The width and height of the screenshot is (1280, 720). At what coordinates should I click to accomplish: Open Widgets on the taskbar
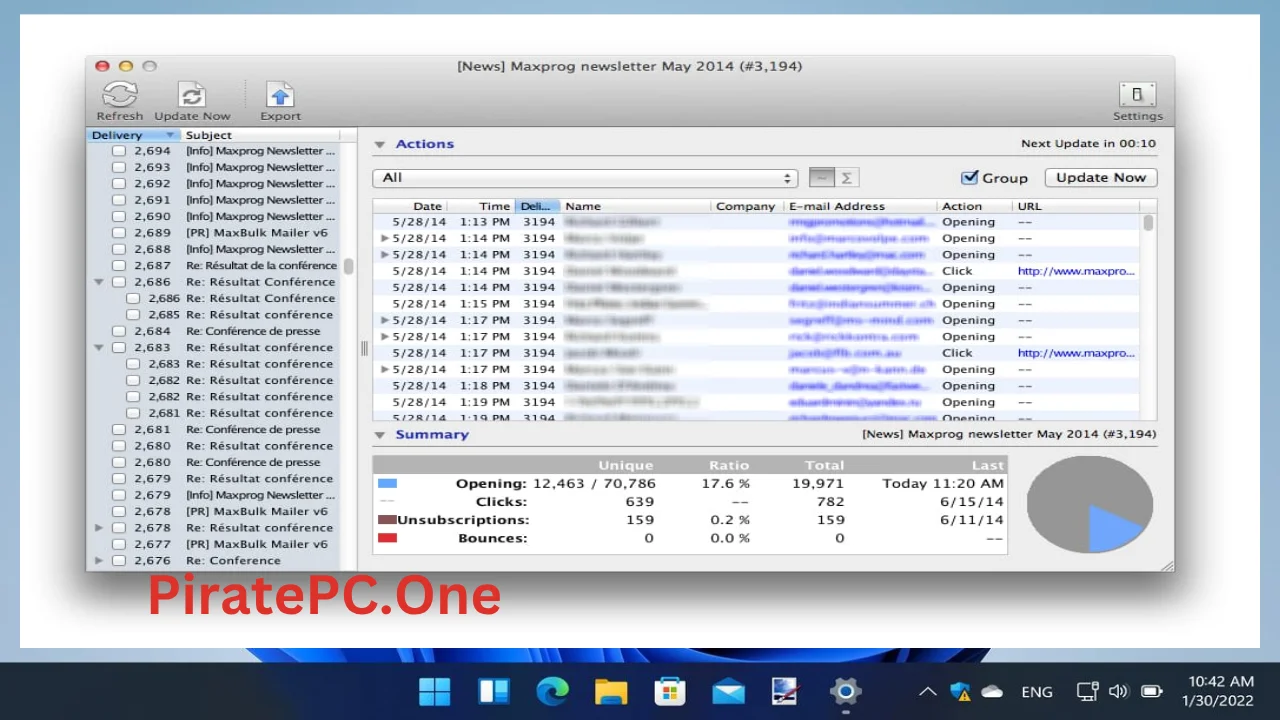[x=494, y=691]
